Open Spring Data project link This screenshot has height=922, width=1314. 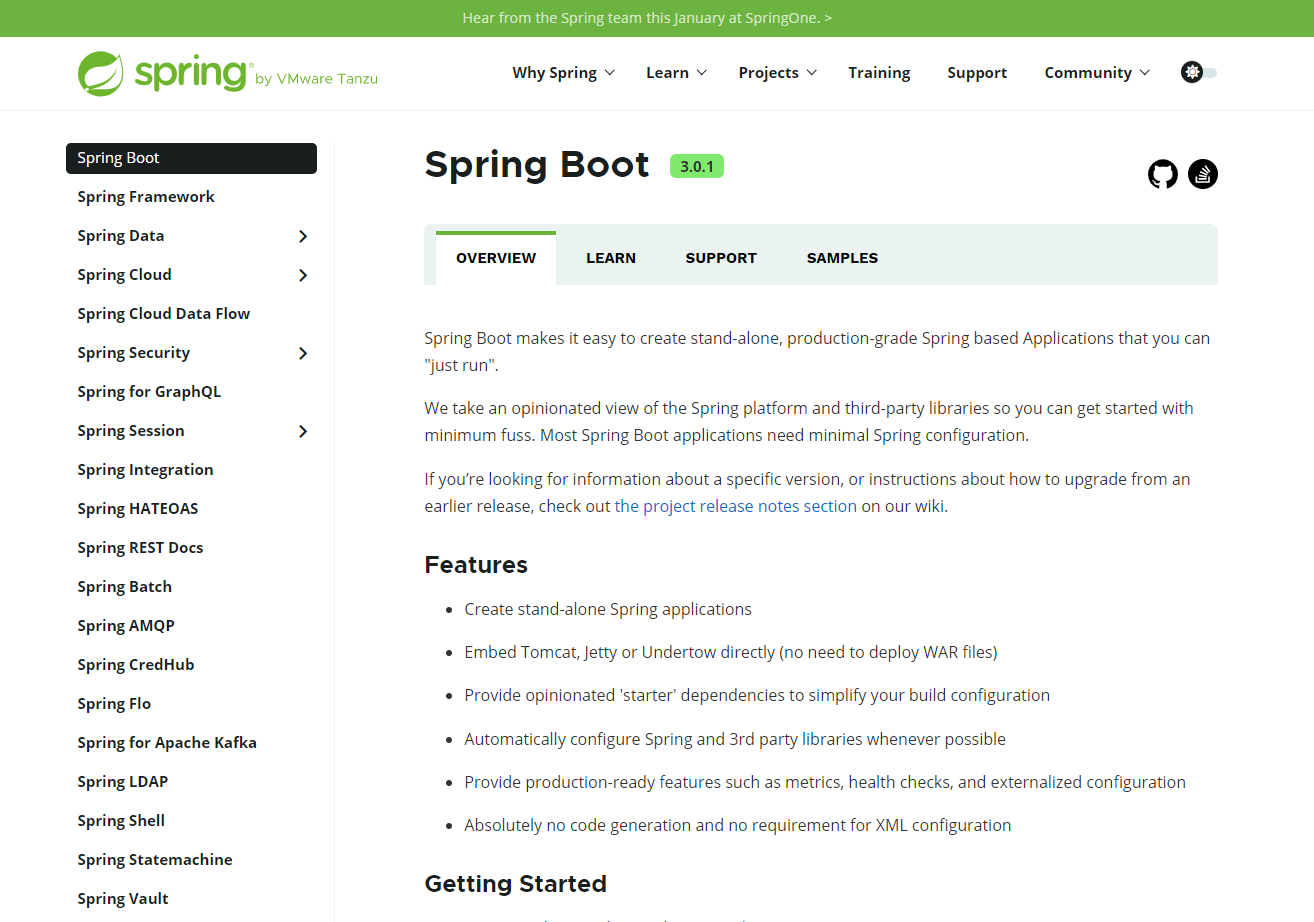coord(121,236)
